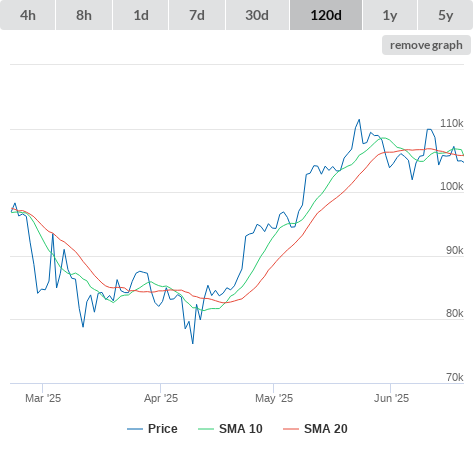Select the 4h time range tab

(x=28, y=15)
